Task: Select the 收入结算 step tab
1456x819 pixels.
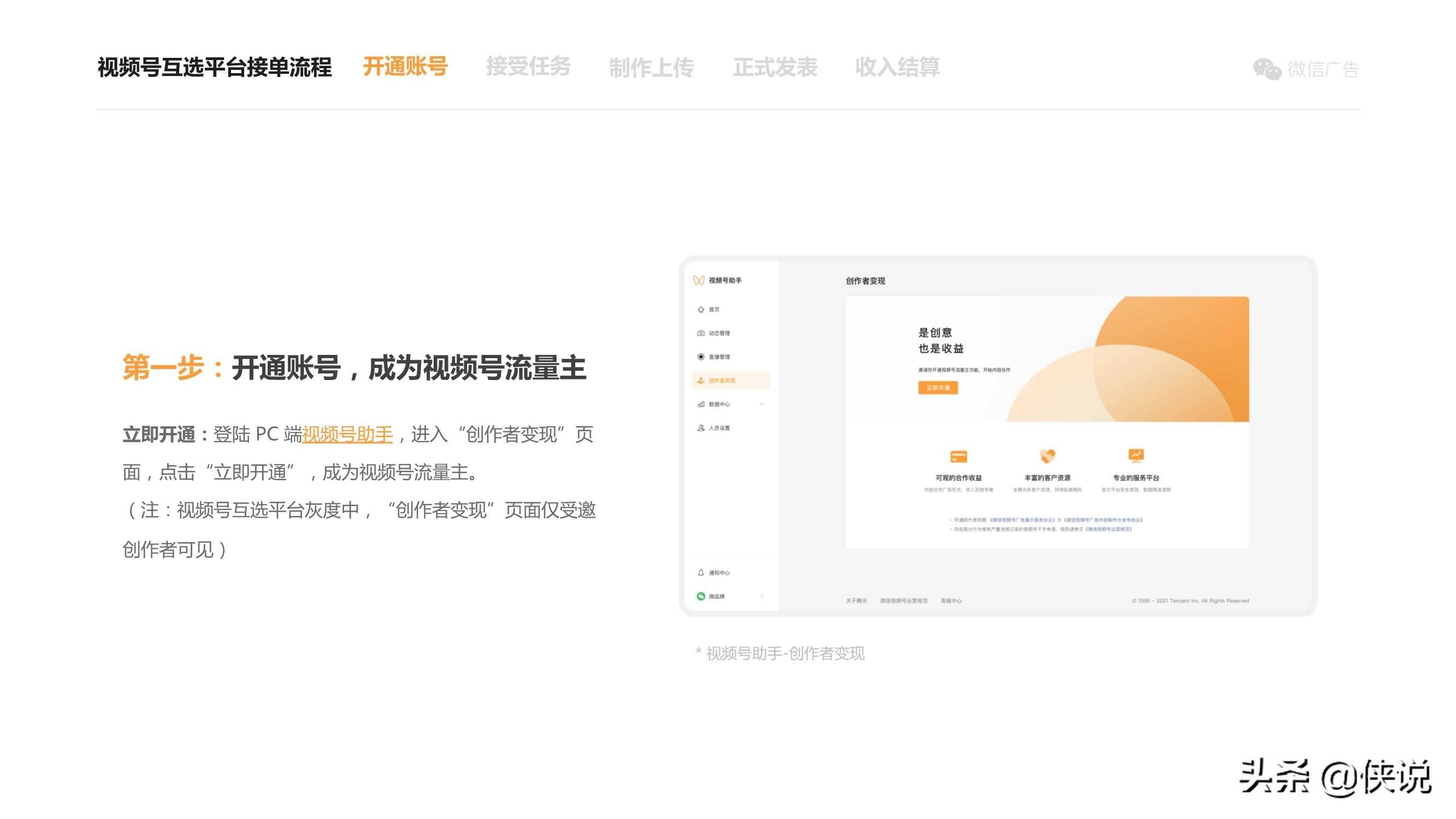Action: [x=897, y=67]
